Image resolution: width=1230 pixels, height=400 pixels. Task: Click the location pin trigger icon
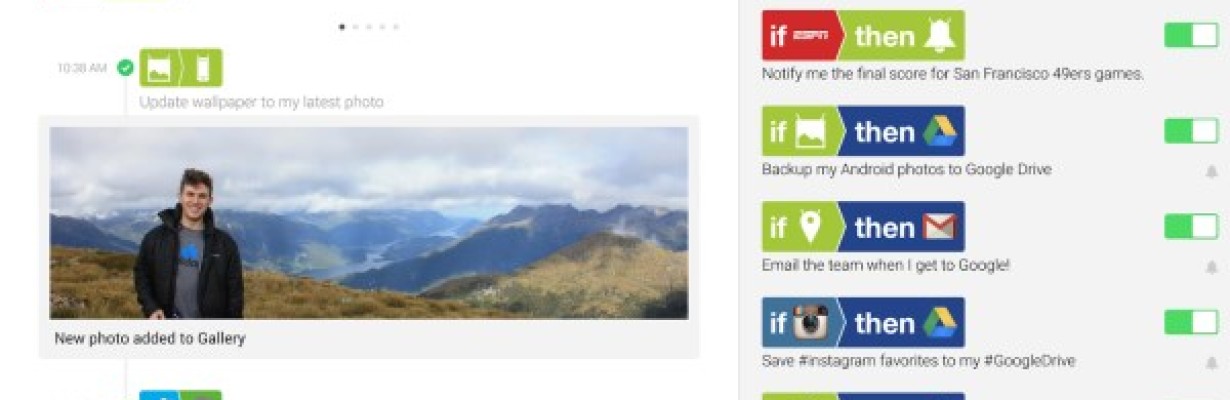pyautogui.click(x=810, y=228)
